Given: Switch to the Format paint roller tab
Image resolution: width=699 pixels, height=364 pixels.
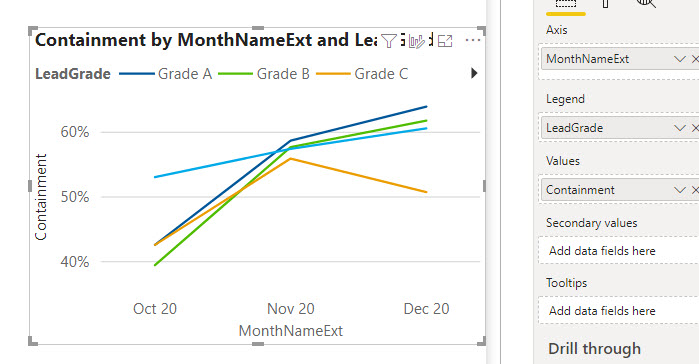Looking at the screenshot, I should click(x=605, y=4).
